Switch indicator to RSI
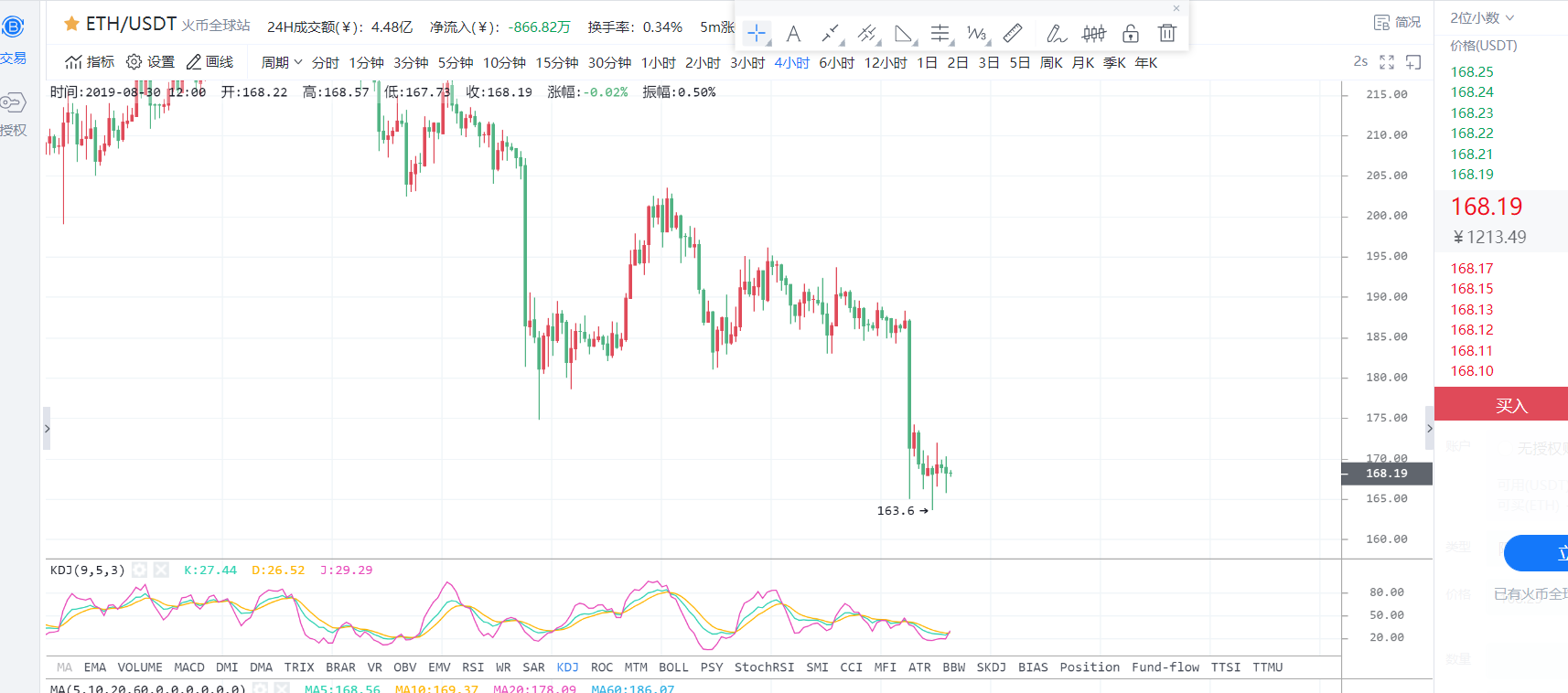The height and width of the screenshot is (693, 1568). tap(473, 667)
